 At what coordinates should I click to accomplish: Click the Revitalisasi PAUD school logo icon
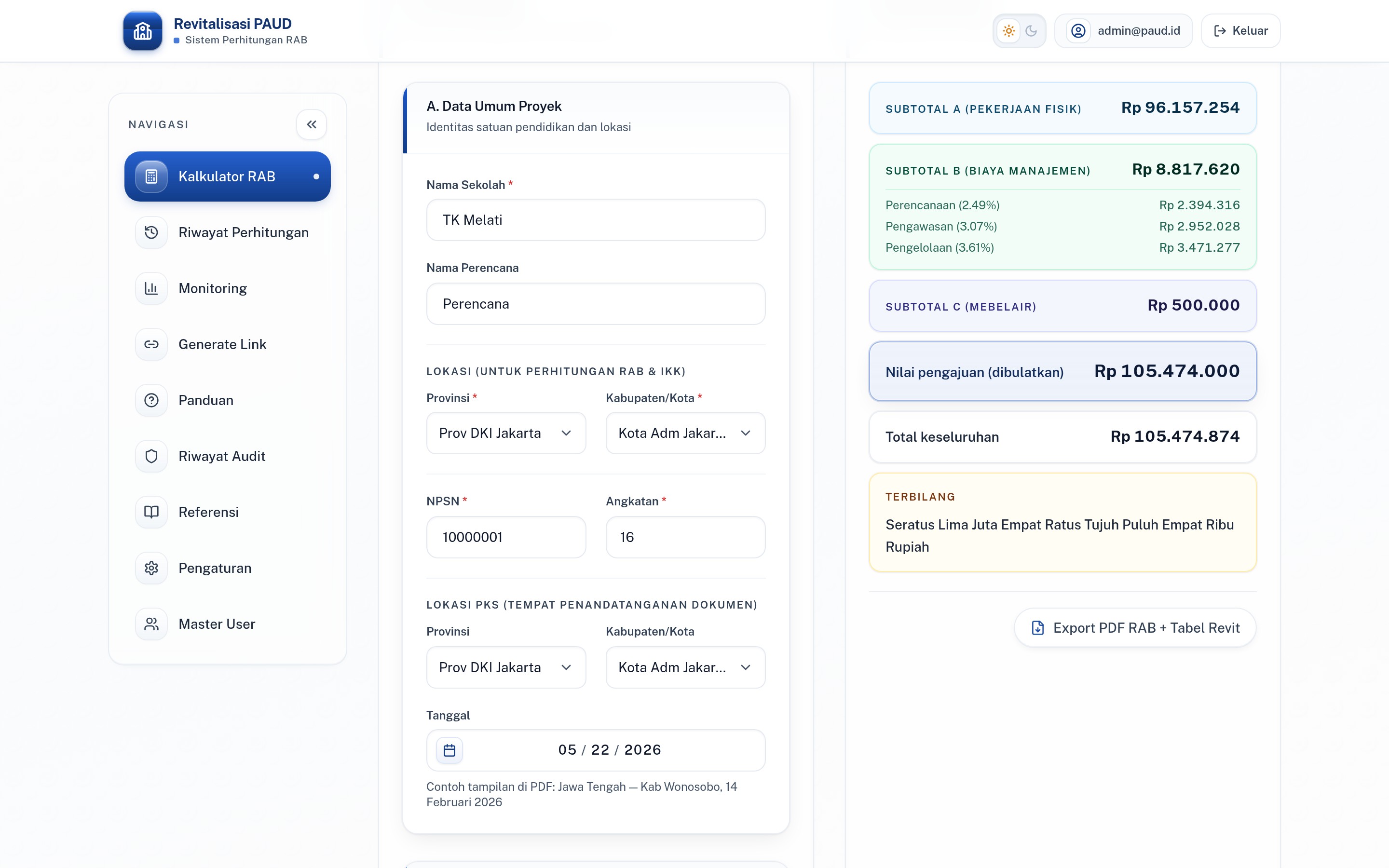coord(142,31)
